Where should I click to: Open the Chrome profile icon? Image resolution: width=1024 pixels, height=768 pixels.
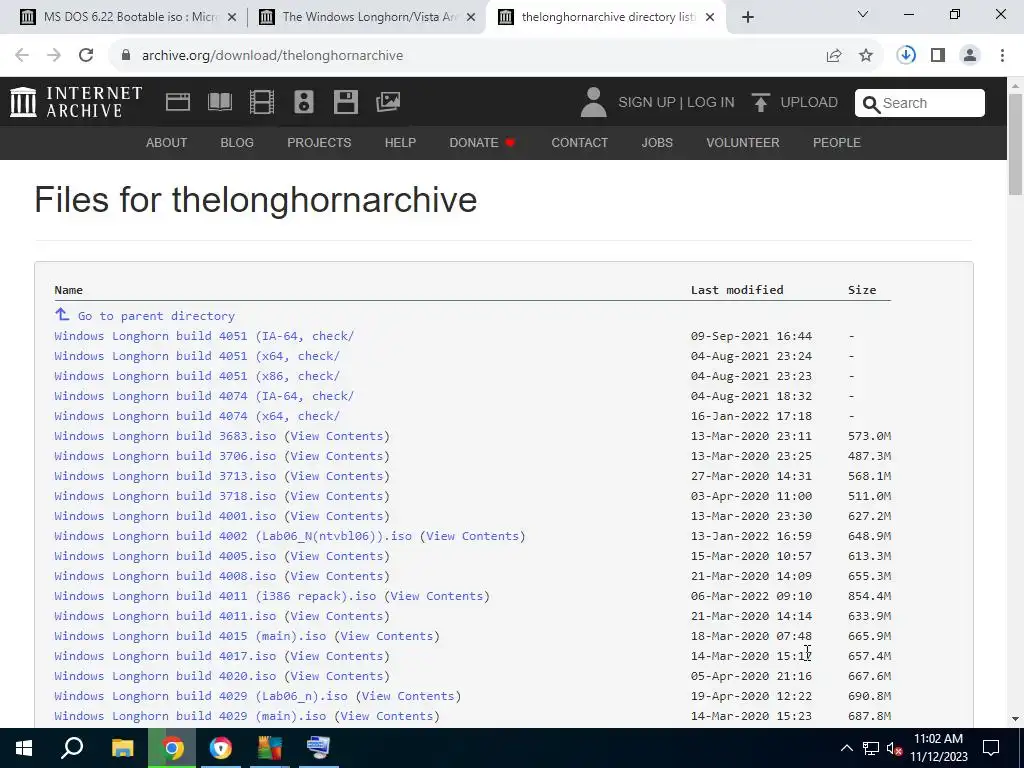(970, 56)
